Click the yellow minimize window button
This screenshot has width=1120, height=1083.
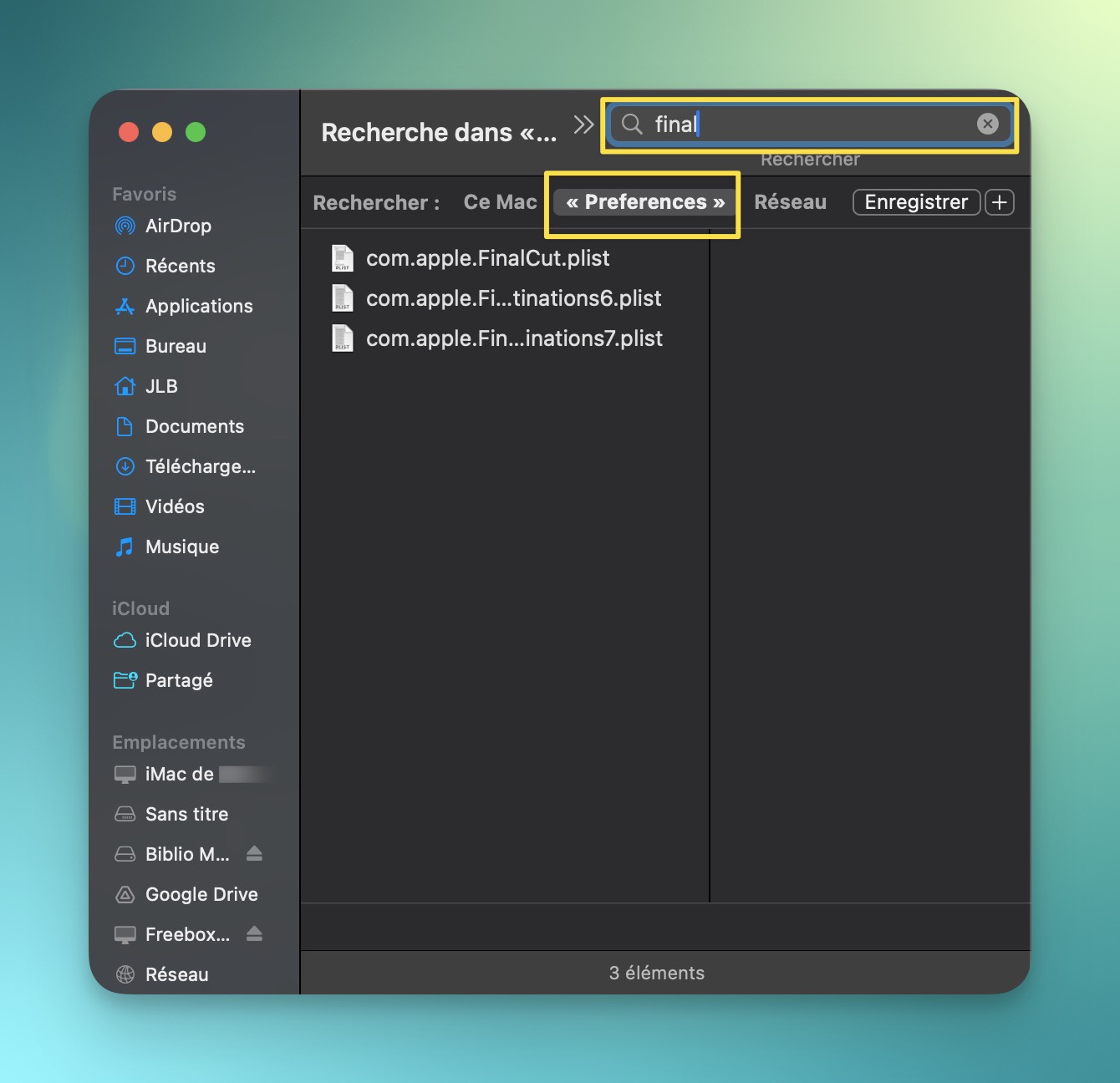[x=162, y=132]
